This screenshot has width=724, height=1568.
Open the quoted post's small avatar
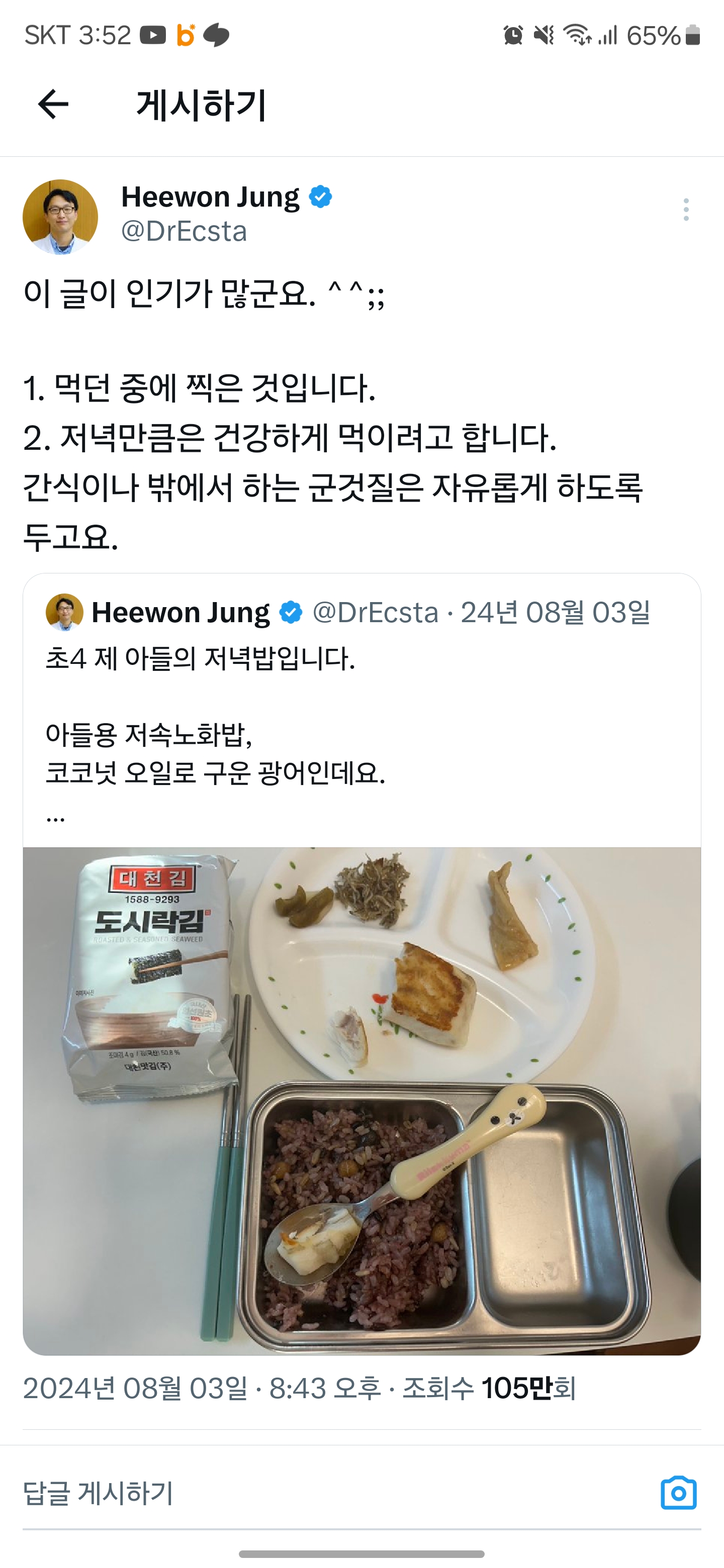[x=64, y=612]
